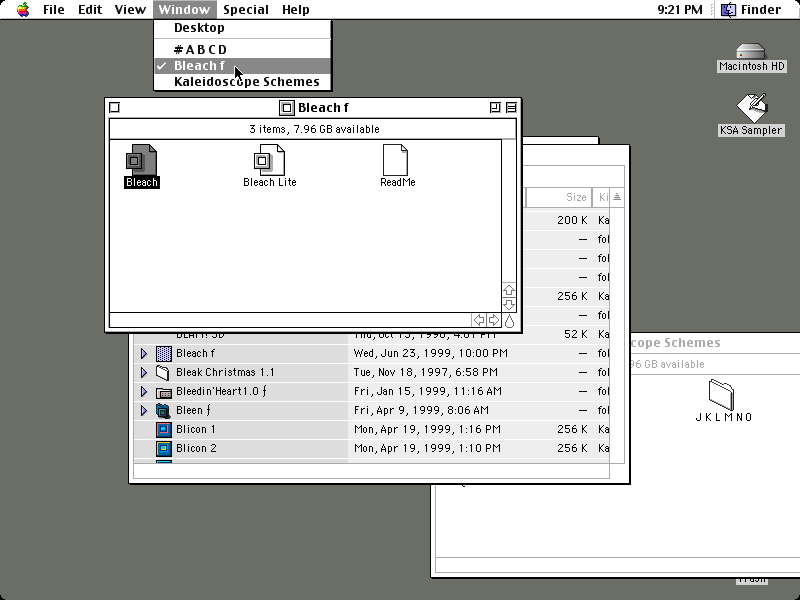Sort the list by the Size column
The height and width of the screenshot is (600, 800).
(559, 197)
